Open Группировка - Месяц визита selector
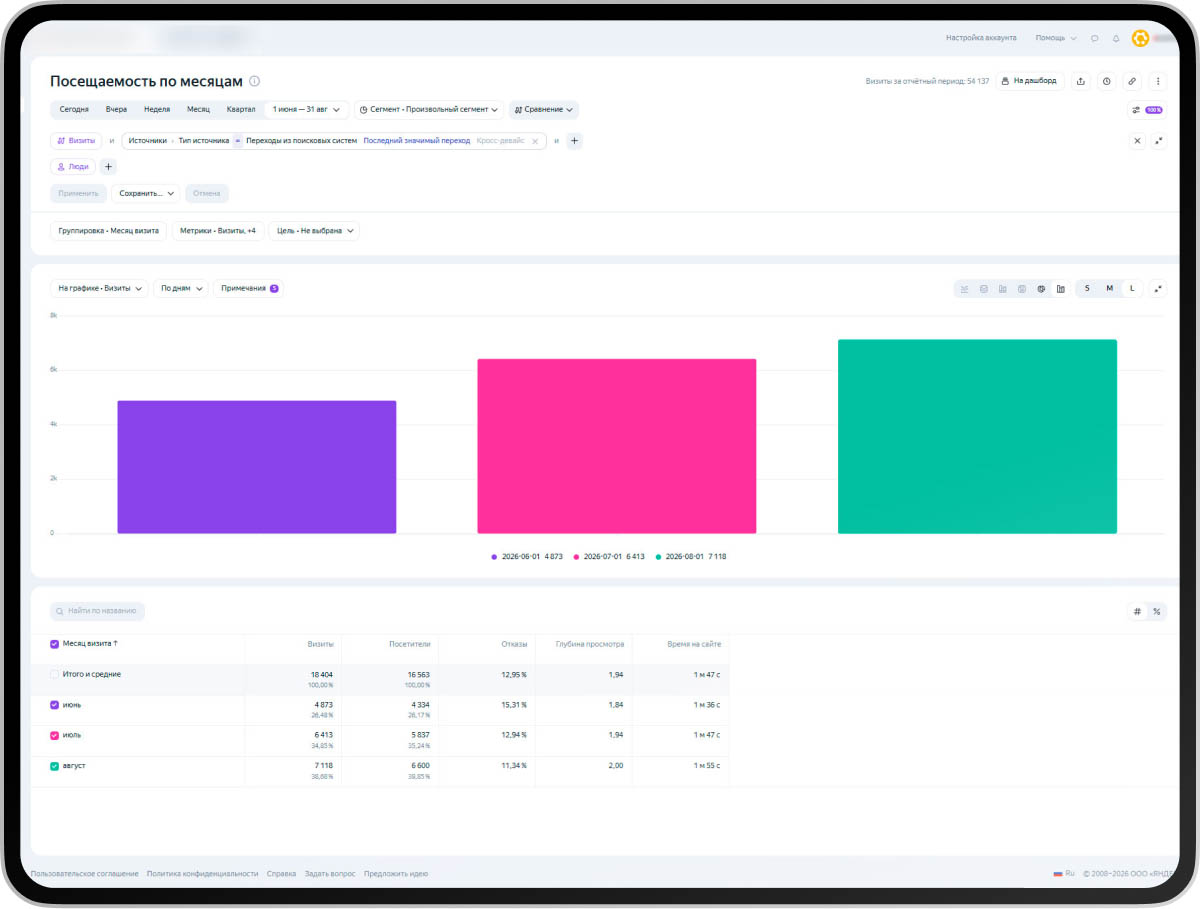 pos(108,231)
